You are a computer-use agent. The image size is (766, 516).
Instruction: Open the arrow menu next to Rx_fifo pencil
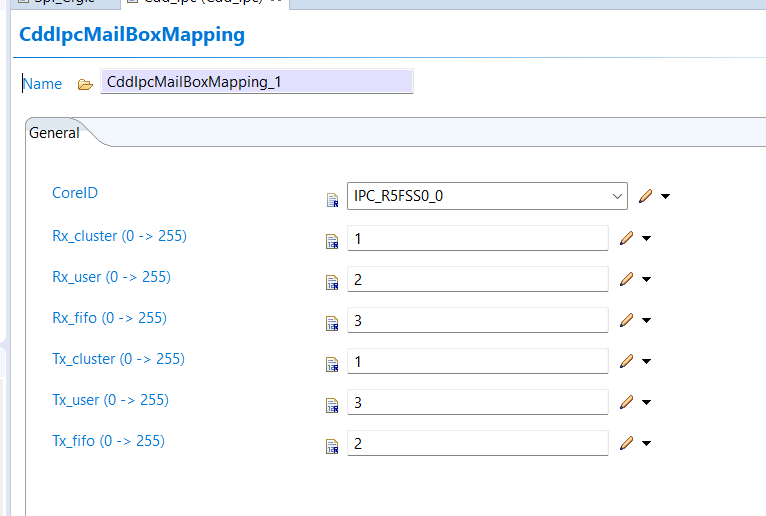tap(646, 321)
